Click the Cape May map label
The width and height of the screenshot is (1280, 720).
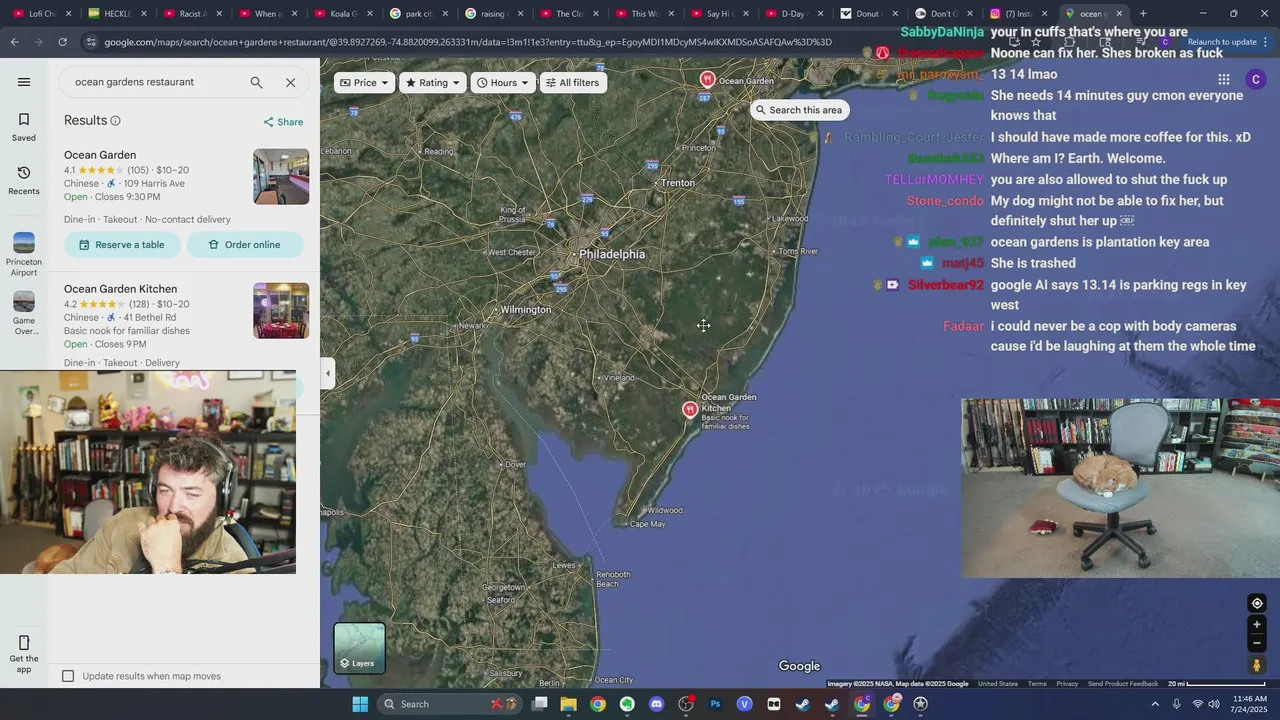[646, 524]
